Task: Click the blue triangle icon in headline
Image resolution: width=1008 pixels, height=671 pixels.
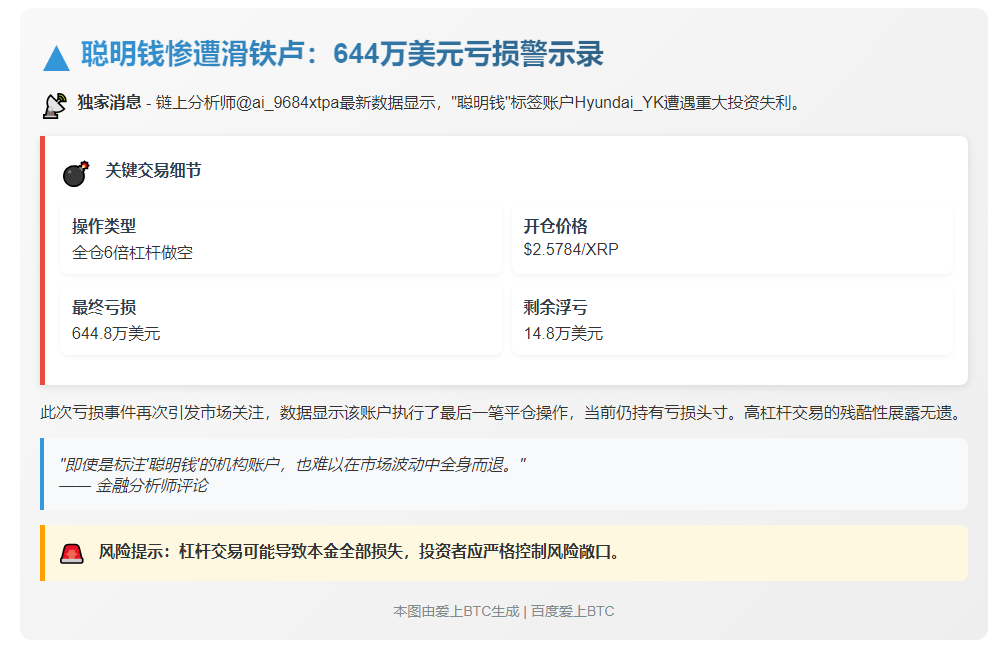Action: tap(56, 58)
